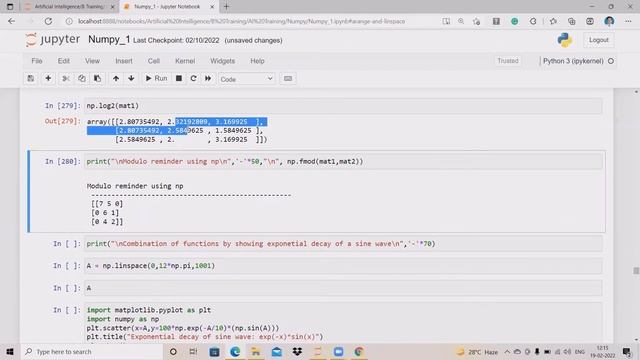Open a new browser tab
This screenshot has width=640, height=360.
tap(226, 7)
